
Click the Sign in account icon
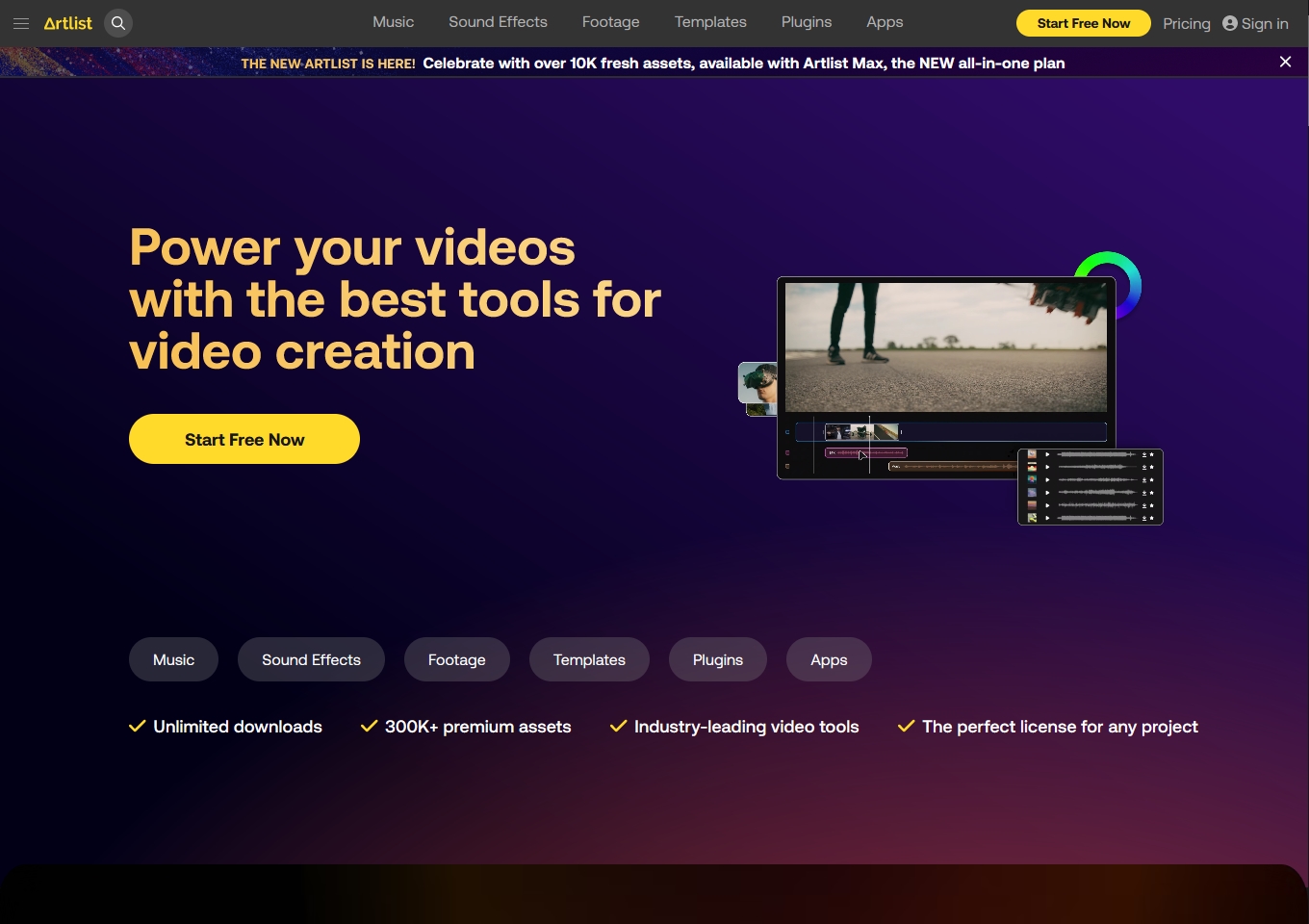1230,23
